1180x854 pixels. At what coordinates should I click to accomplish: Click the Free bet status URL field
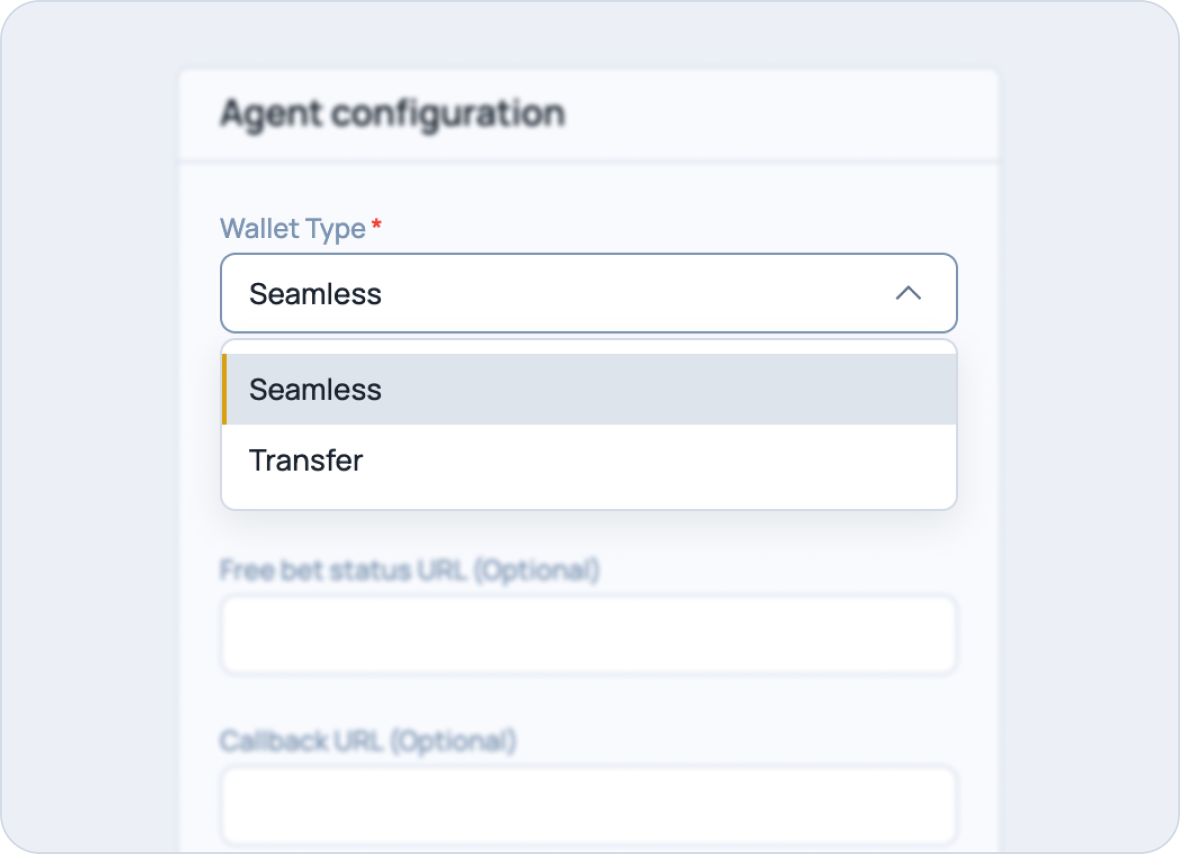(x=588, y=635)
